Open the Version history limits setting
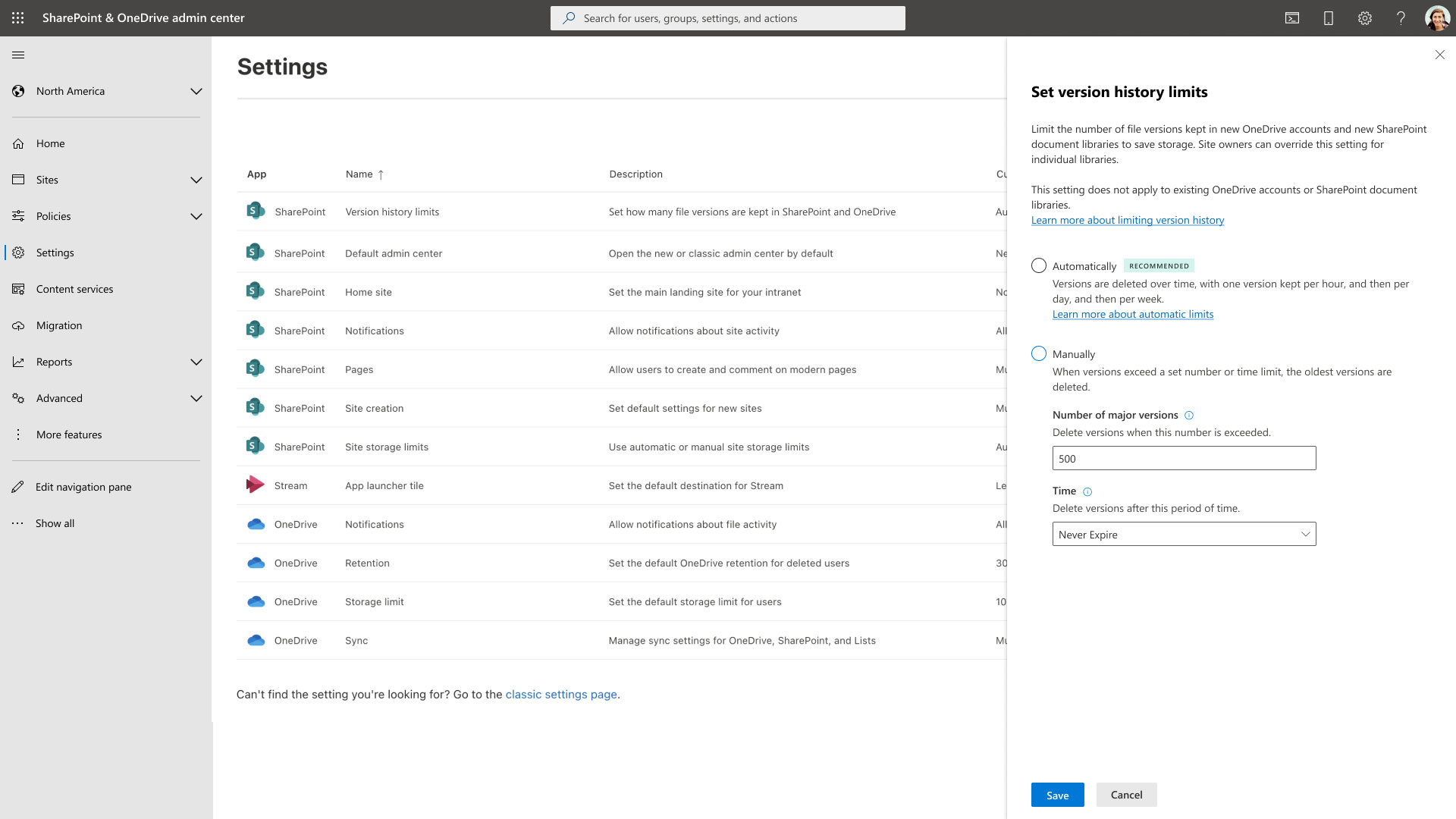Screen dimensions: 1456x819 [x=392, y=212]
